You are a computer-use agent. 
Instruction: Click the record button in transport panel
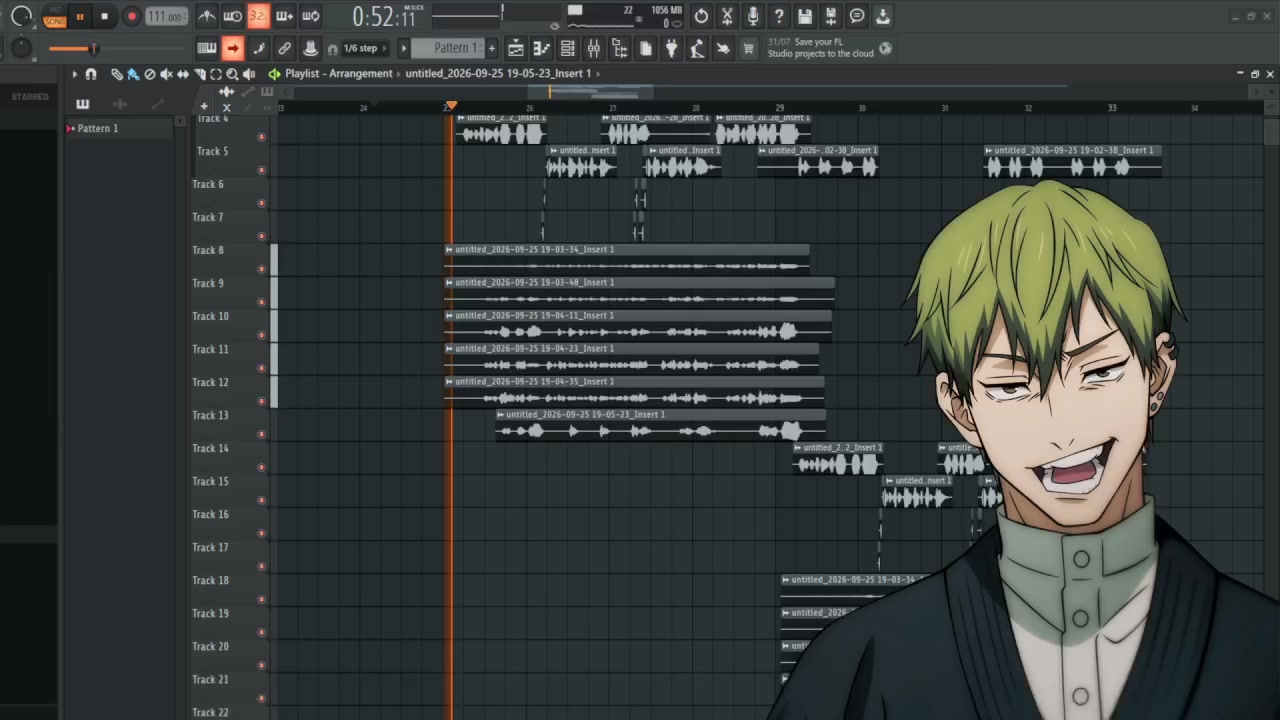click(x=131, y=17)
